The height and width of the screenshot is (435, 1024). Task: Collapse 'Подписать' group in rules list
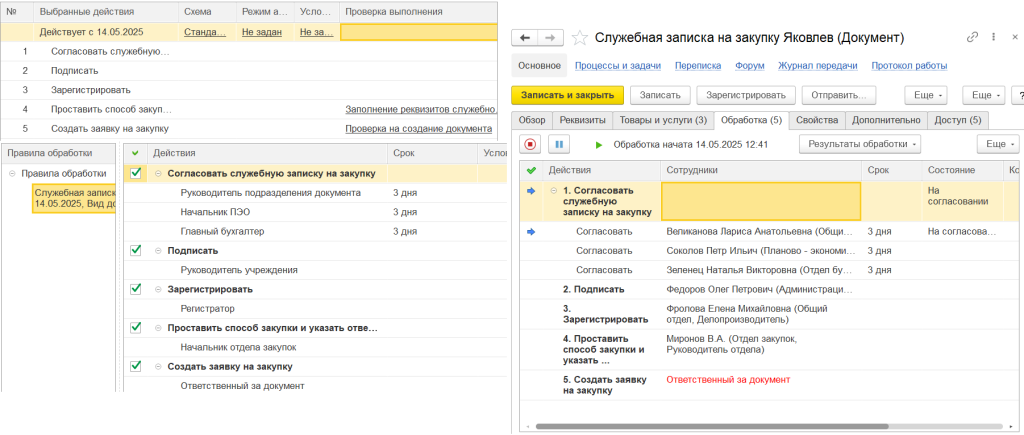(158, 251)
